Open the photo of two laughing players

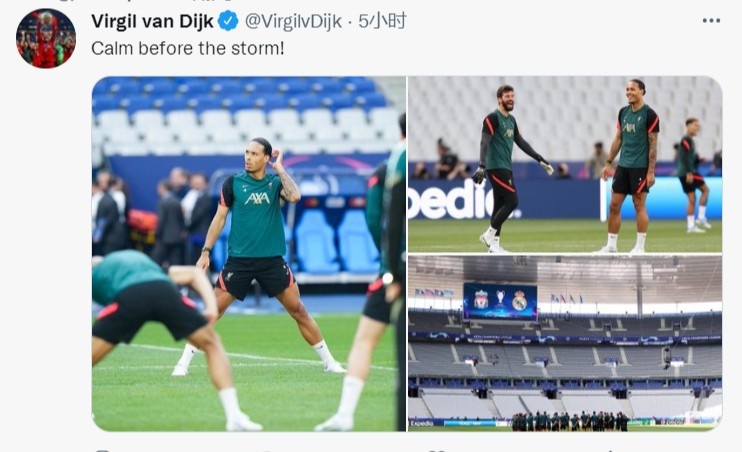(565, 164)
